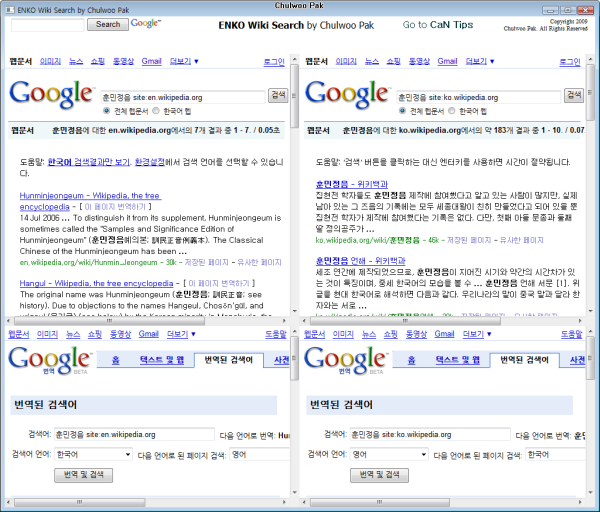Click 도움말 link in bottom-right pane
The height and width of the screenshot is (512, 600).
click(572, 334)
